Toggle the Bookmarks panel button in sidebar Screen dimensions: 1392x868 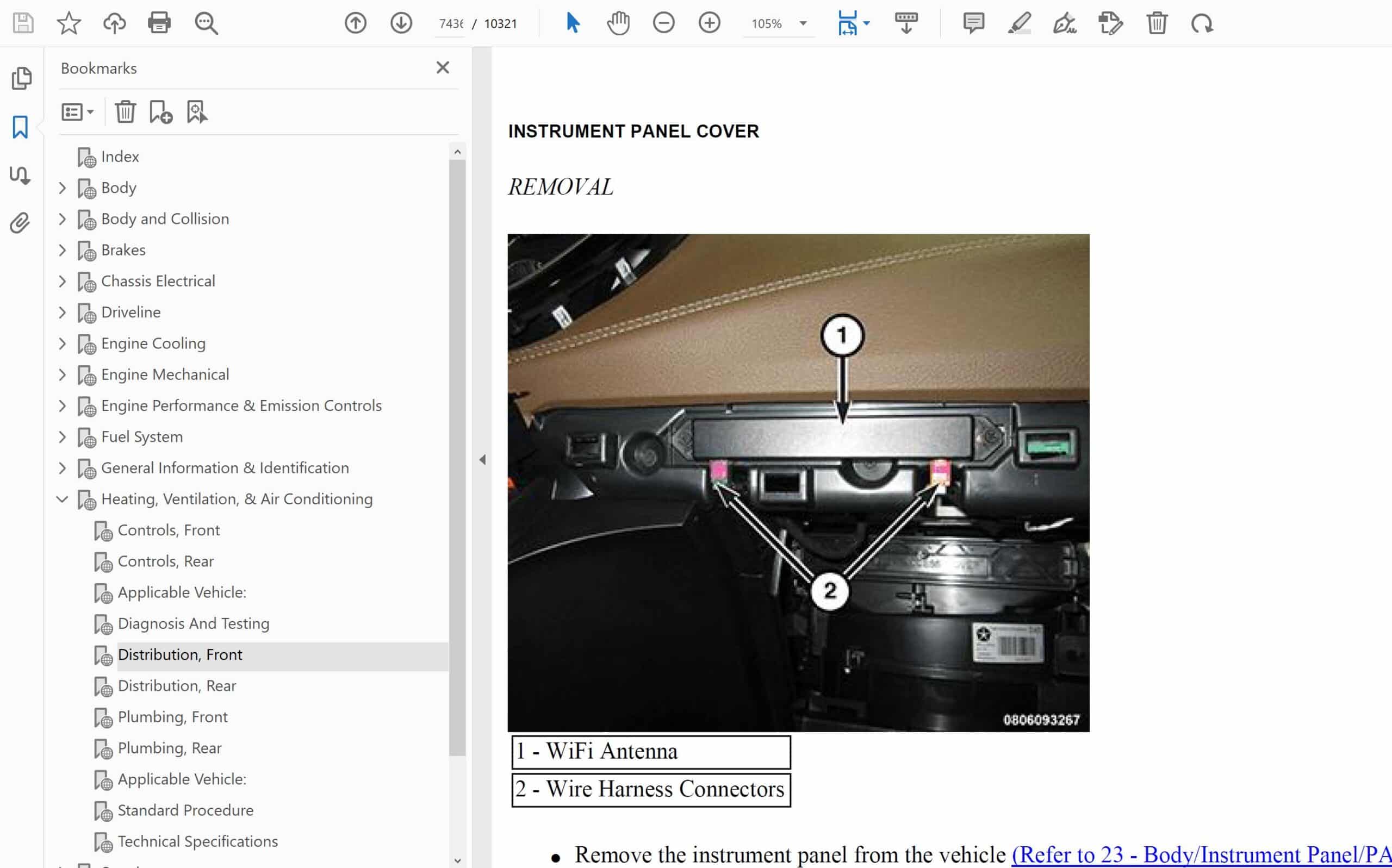pyautogui.click(x=21, y=127)
